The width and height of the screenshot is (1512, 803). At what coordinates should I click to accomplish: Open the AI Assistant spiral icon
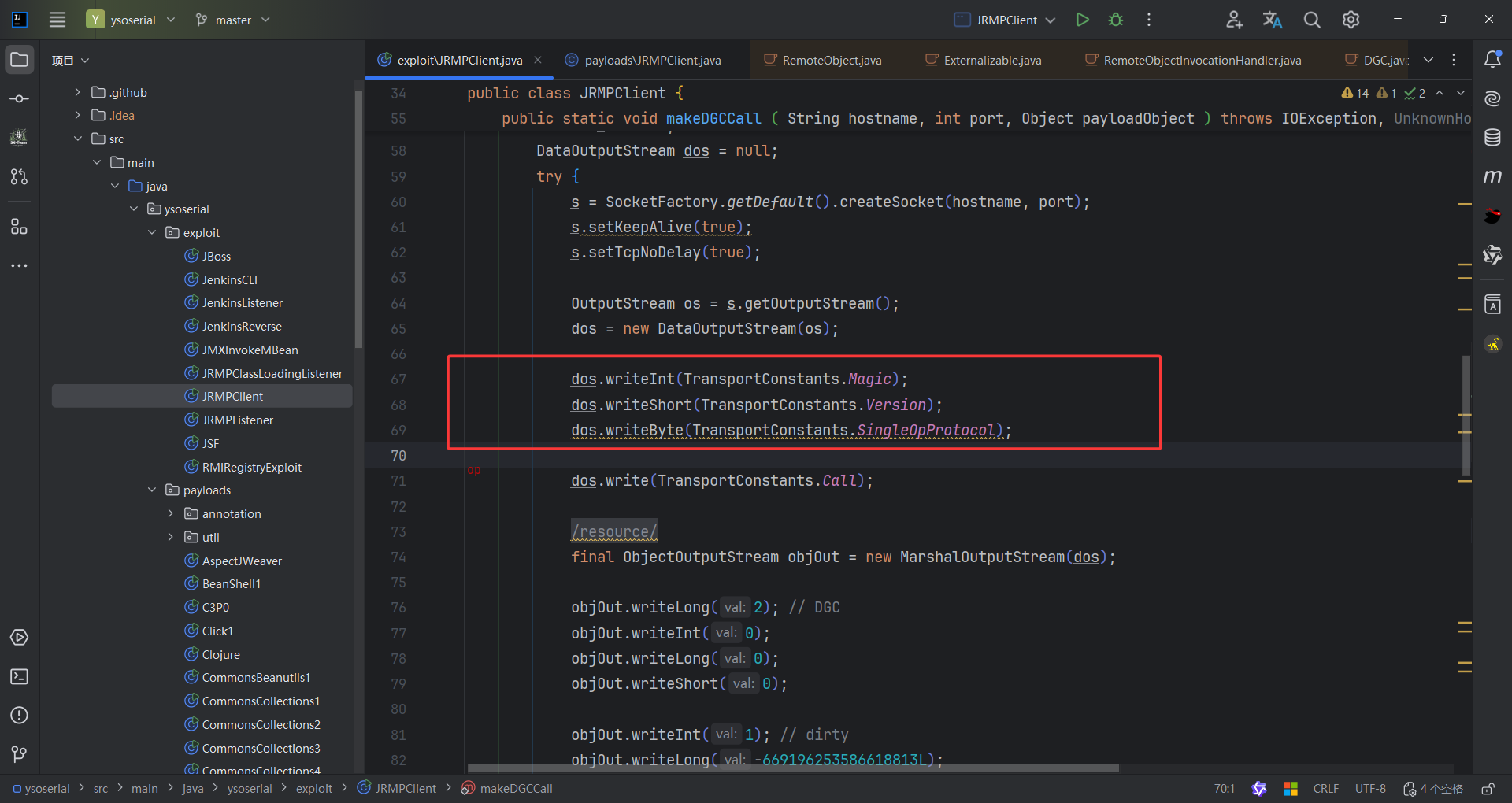click(x=1492, y=98)
